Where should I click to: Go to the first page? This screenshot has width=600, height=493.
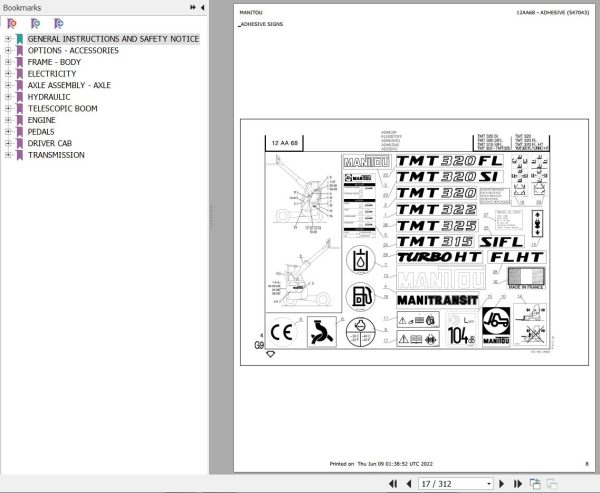coord(393,484)
